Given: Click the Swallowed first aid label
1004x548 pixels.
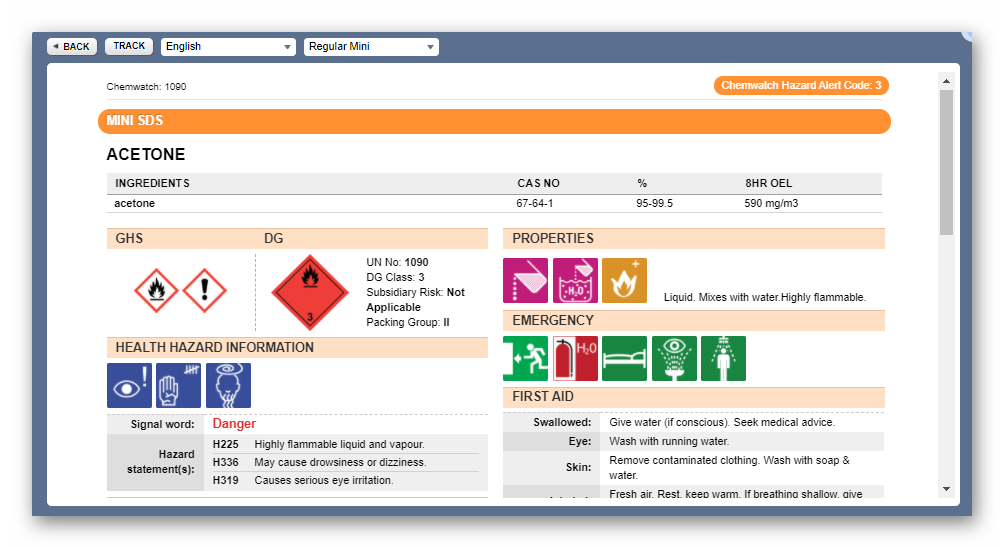Looking at the screenshot, I should 562,423.
